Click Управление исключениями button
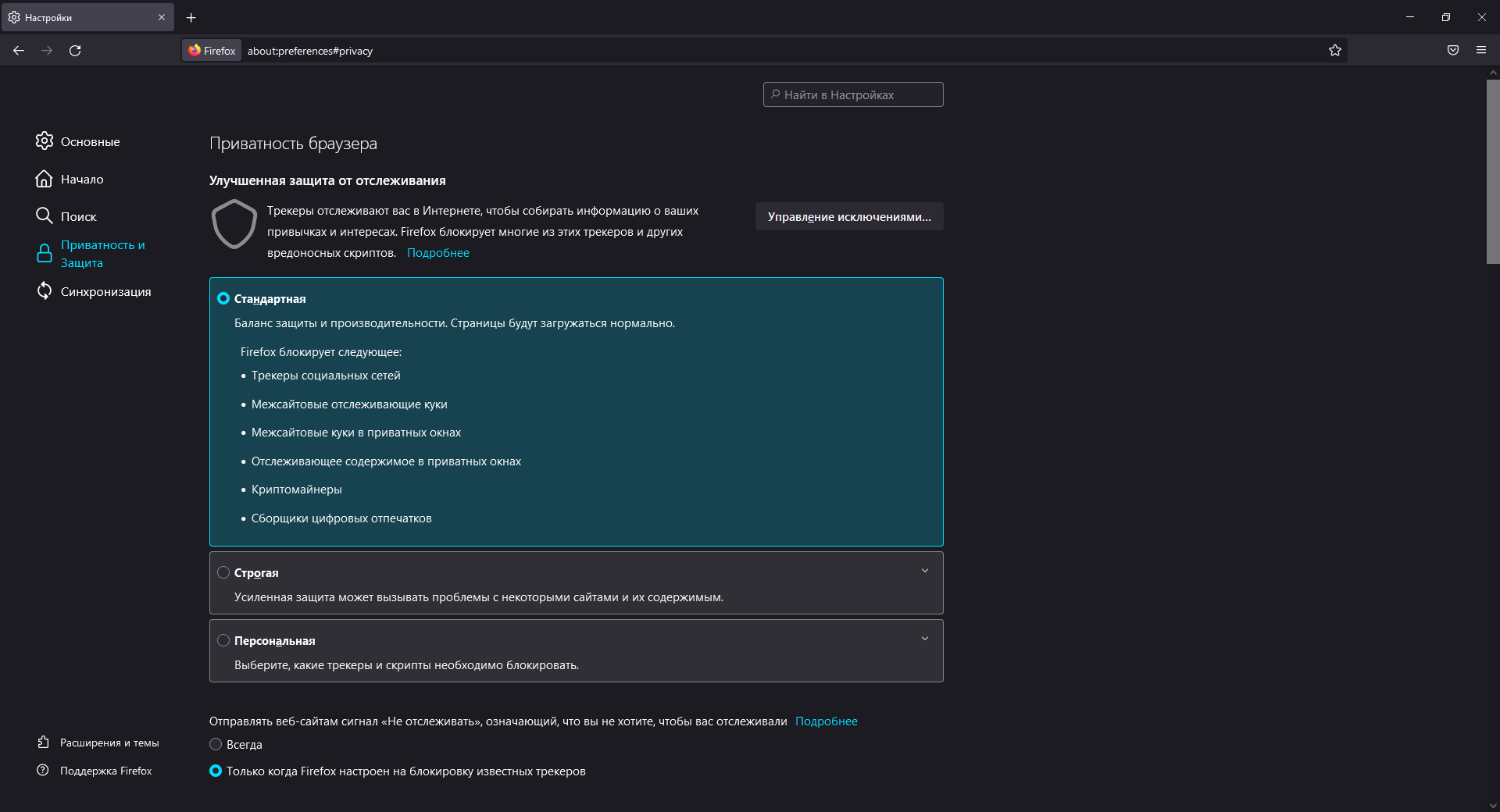The height and width of the screenshot is (812, 1500). pos(848,217)
